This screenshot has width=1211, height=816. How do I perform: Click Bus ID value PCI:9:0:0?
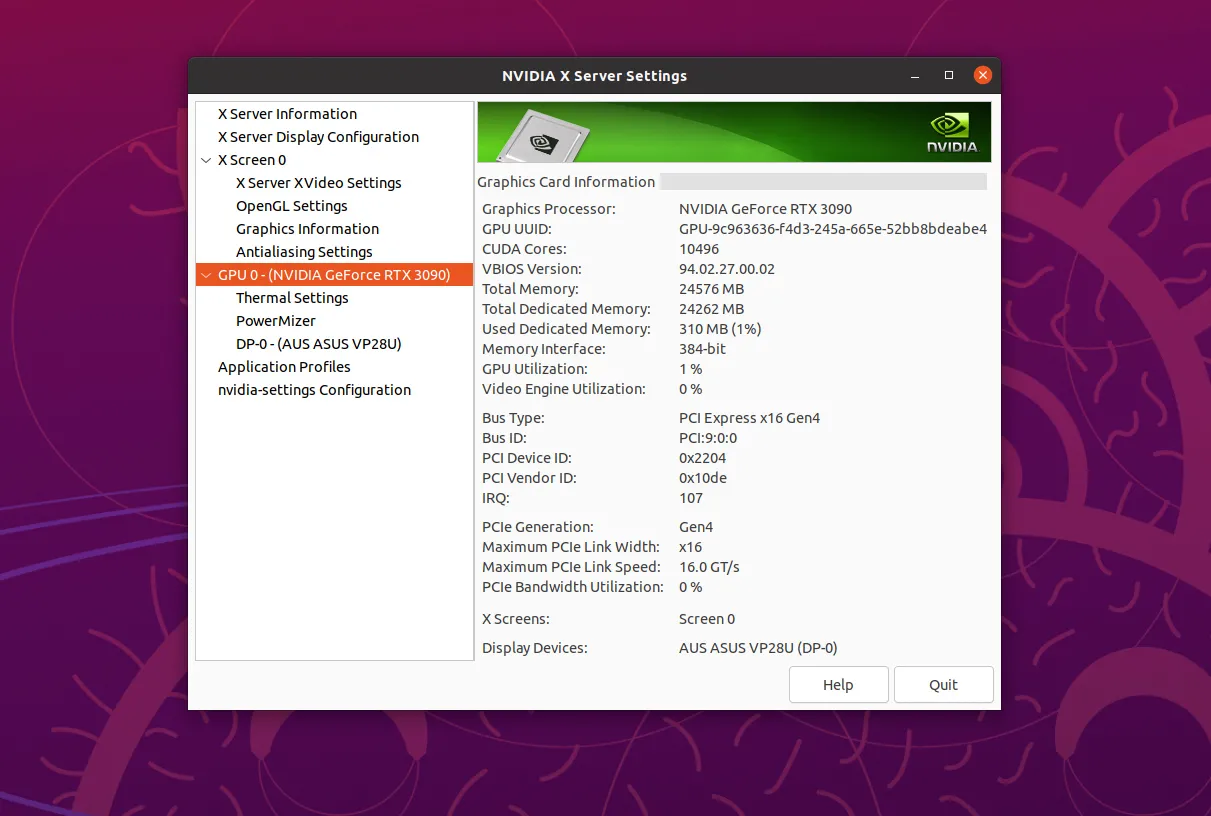click(708, 438)
